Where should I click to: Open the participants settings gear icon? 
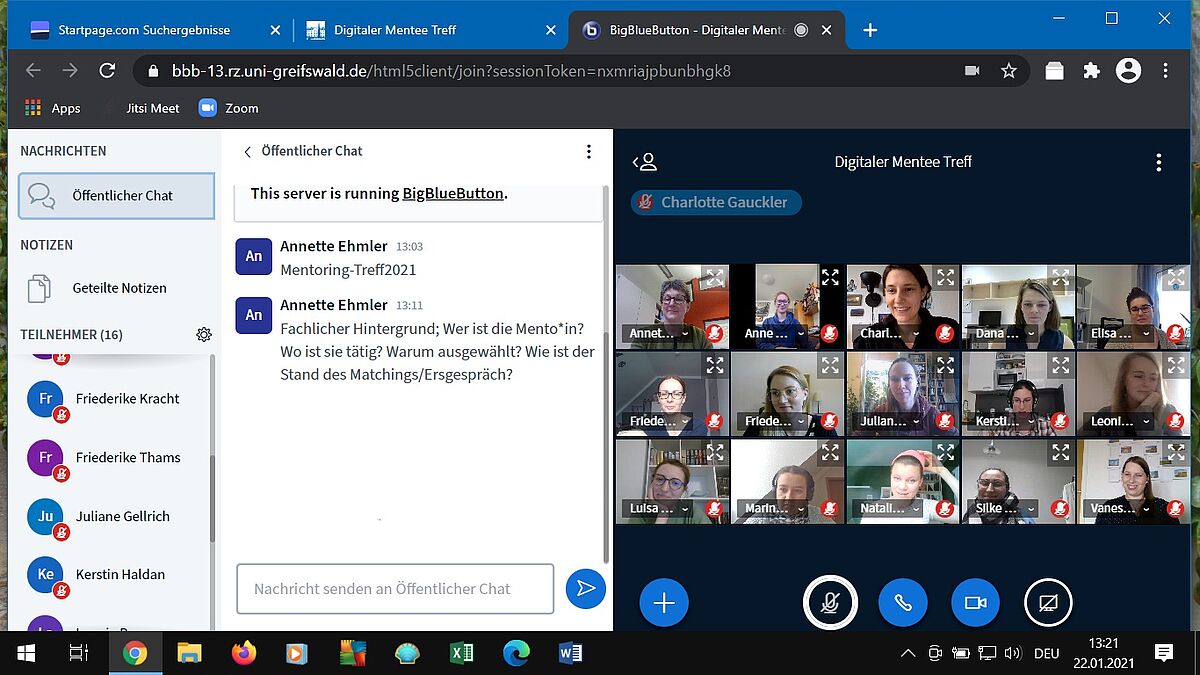204,335
